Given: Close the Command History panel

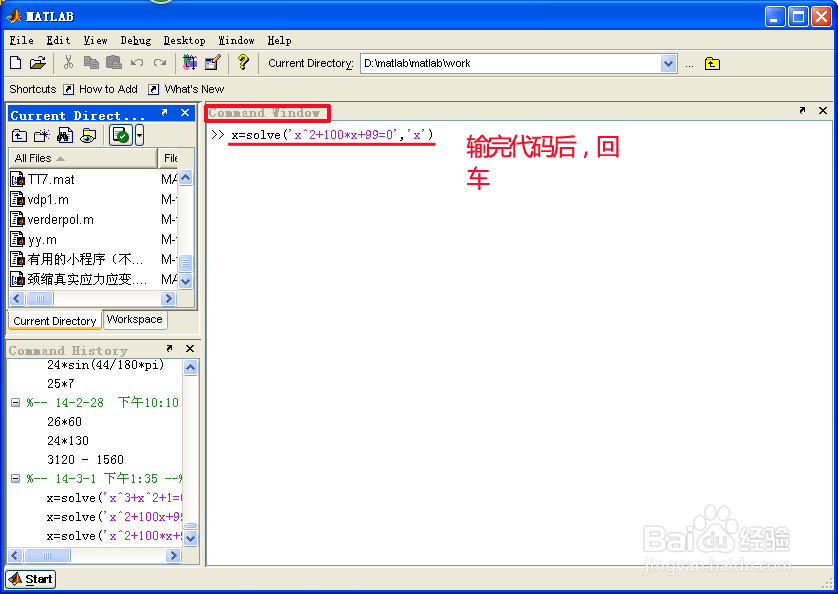Looking at the screenshot, I should coord(190,349).
